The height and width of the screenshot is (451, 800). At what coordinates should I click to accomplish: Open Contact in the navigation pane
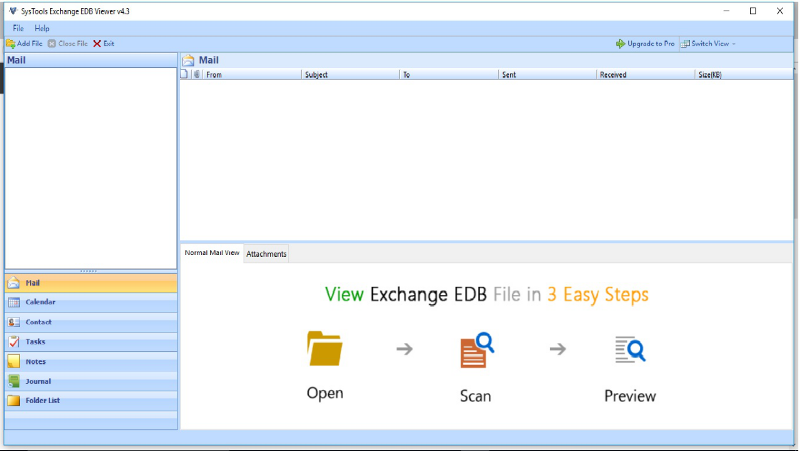click(x=91, y=322)
